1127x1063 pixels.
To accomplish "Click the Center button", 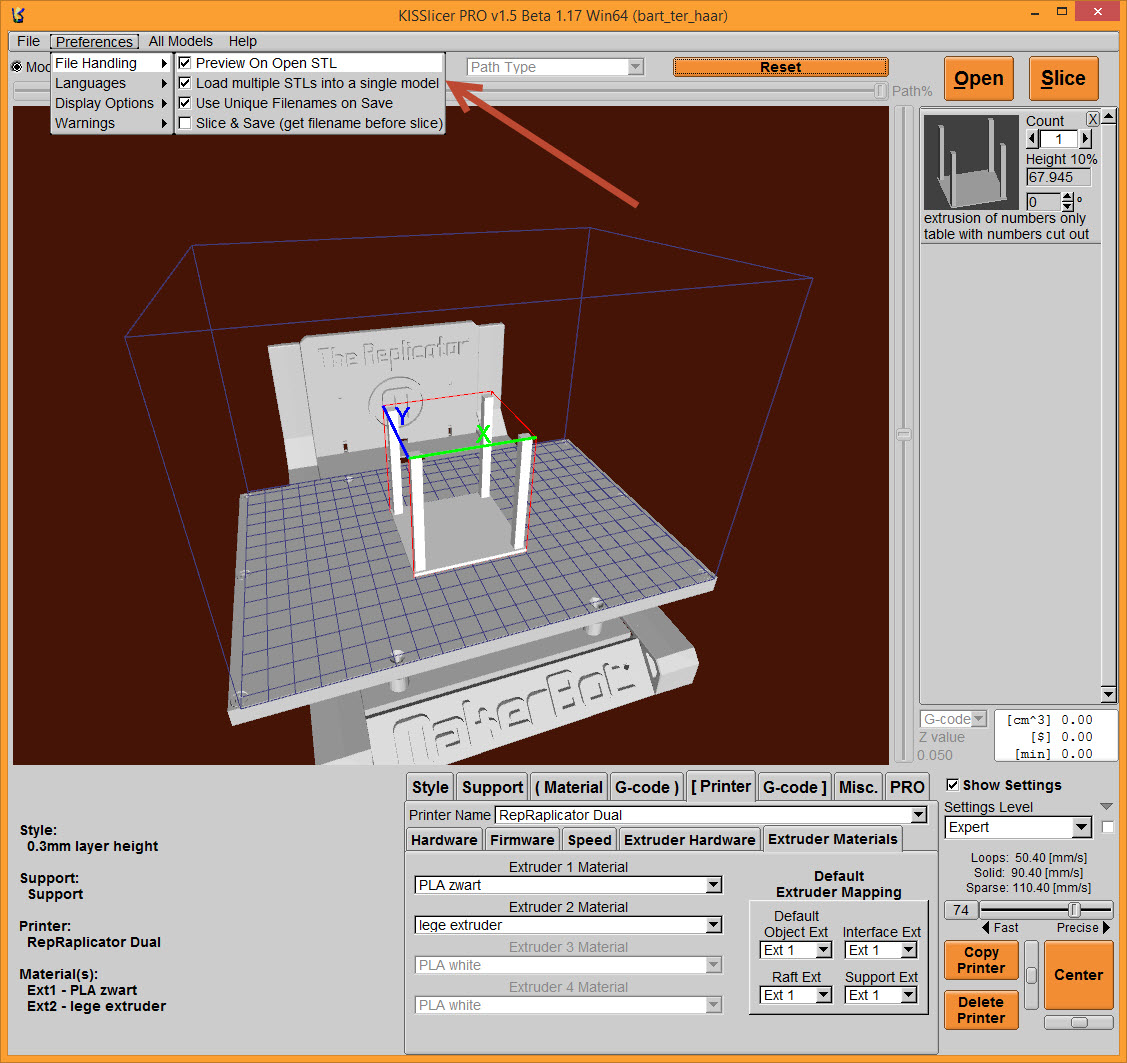I will coord(1078,975).
